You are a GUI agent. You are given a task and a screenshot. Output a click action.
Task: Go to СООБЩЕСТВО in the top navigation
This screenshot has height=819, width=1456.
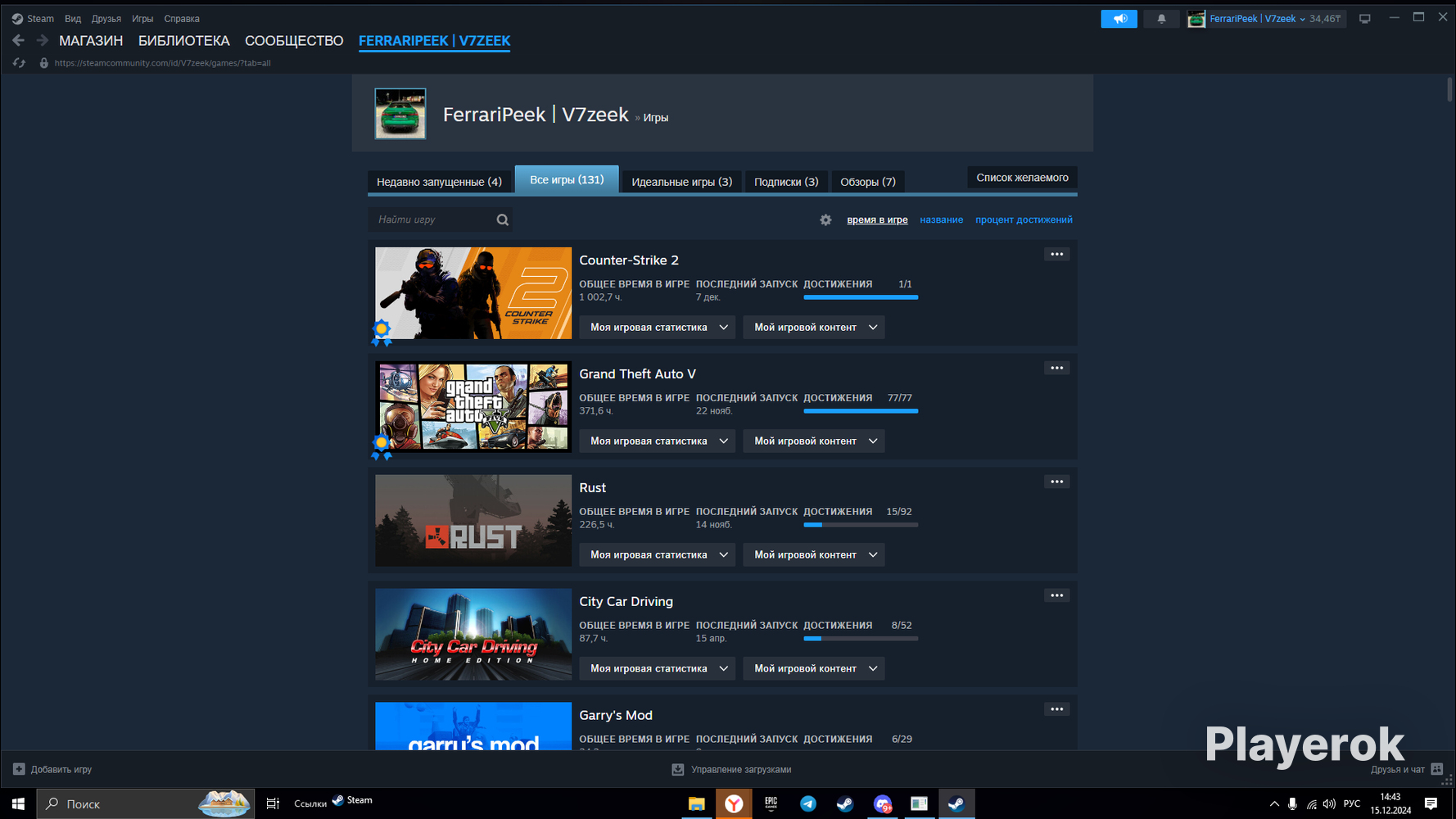pos(294,41)
